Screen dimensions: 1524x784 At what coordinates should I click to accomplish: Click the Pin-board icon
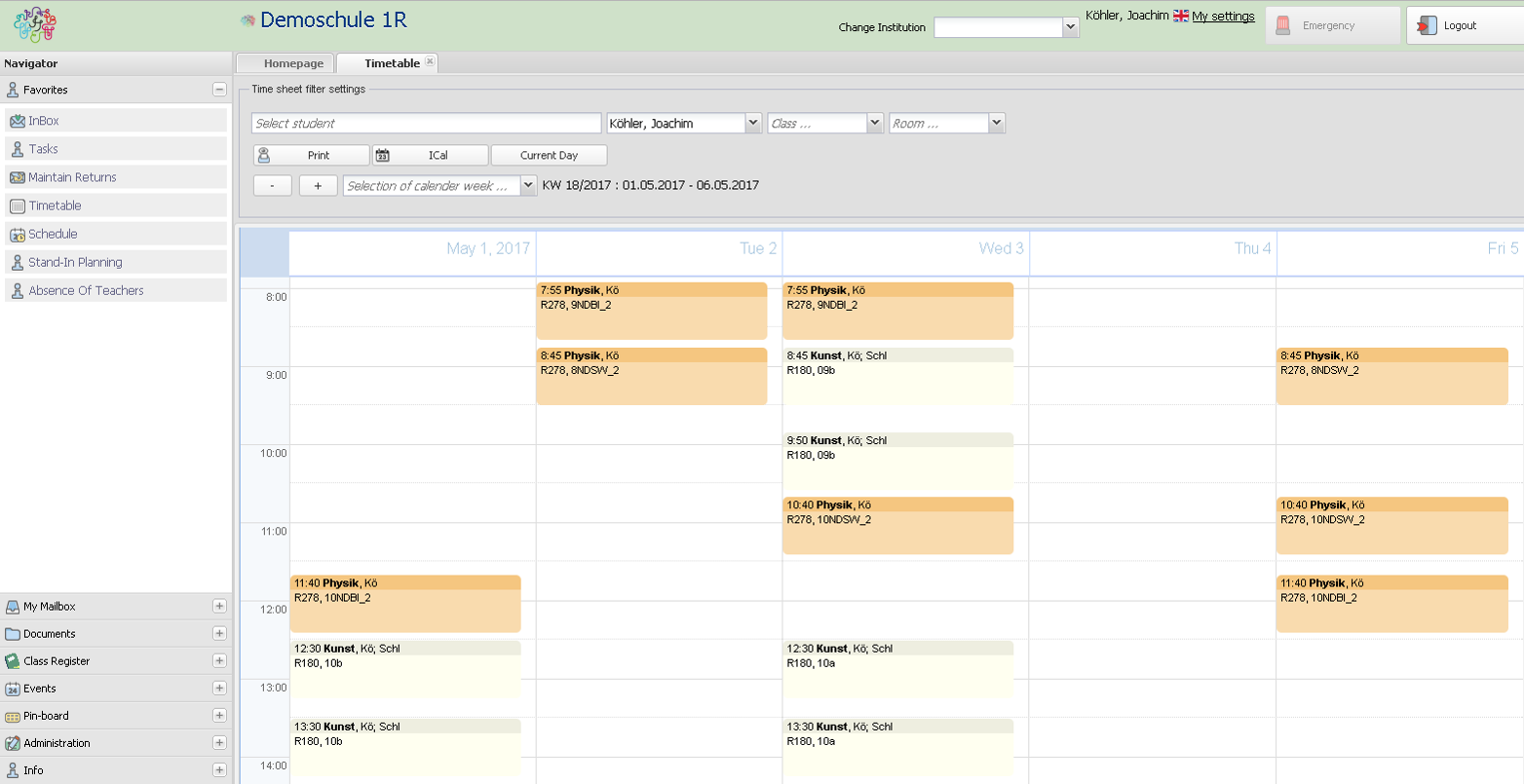13,716
